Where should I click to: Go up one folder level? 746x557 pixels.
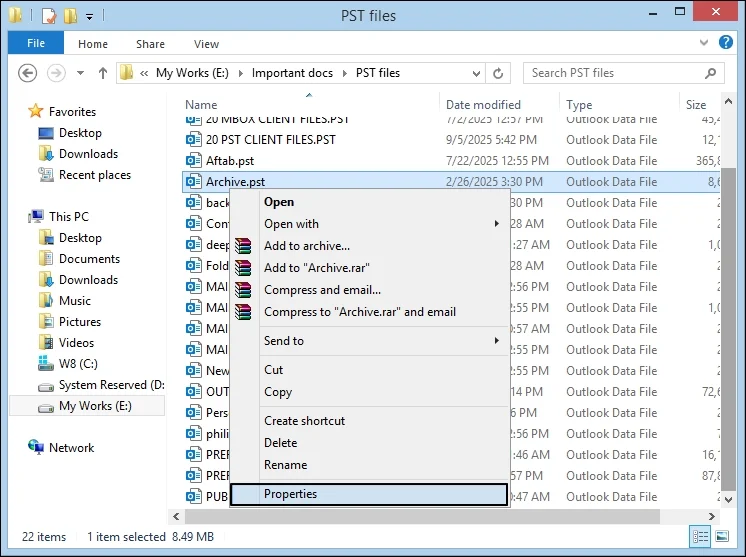[x=103, y=73]
